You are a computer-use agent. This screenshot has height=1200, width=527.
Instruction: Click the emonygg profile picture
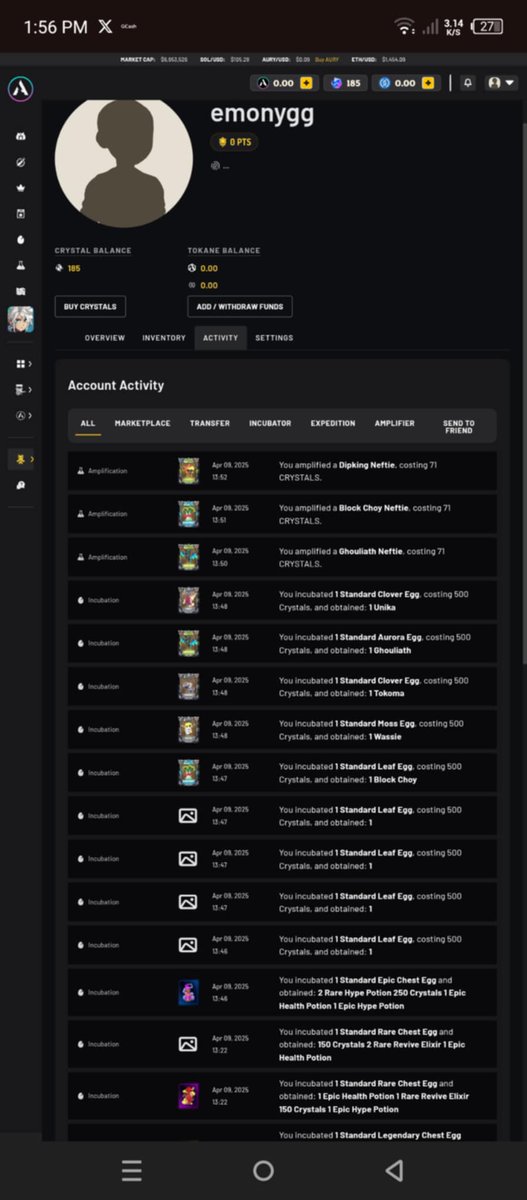click(124, 162)
